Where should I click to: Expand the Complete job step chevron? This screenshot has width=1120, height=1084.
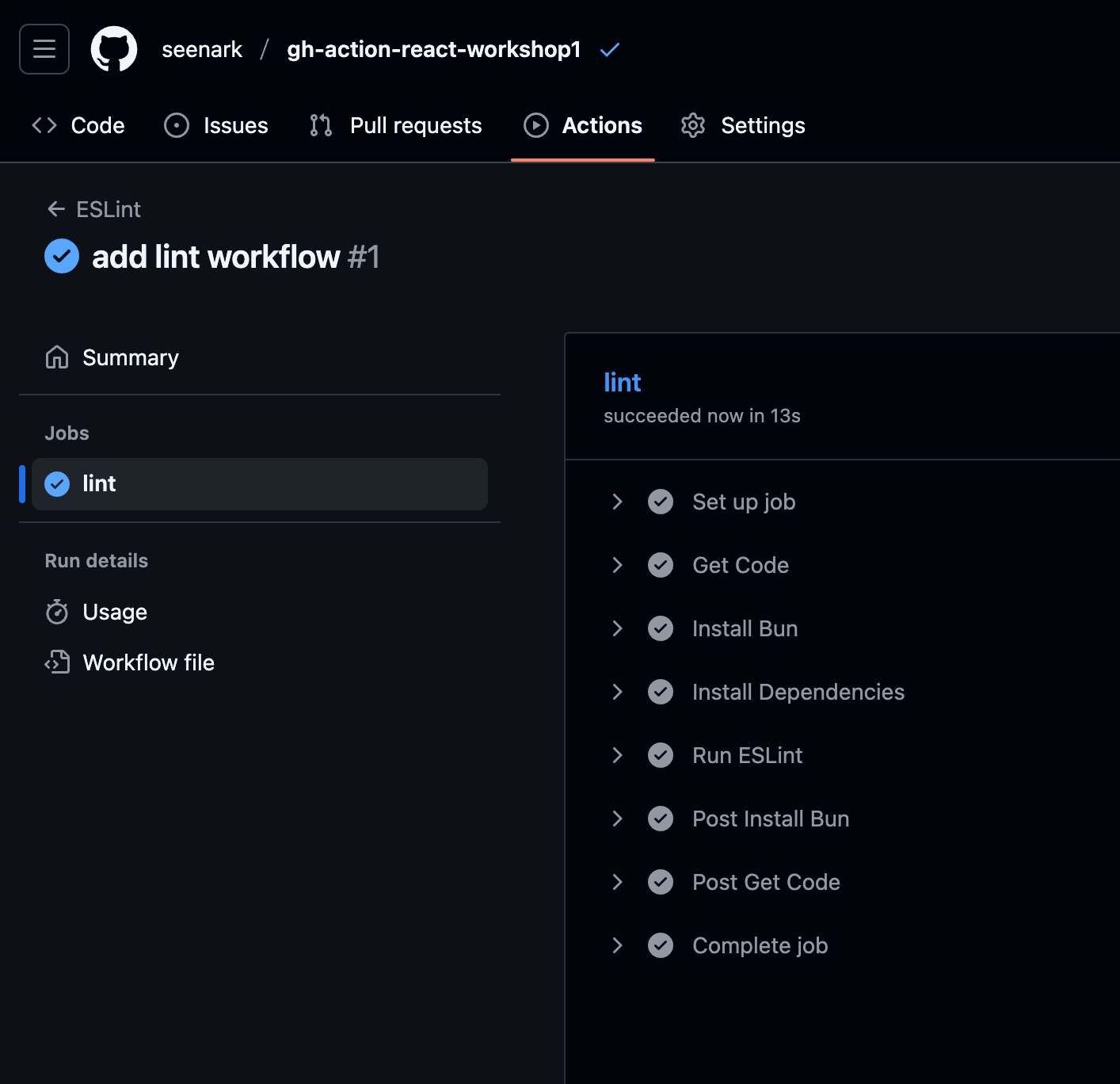pyautogui.click(x=618, y=945)
